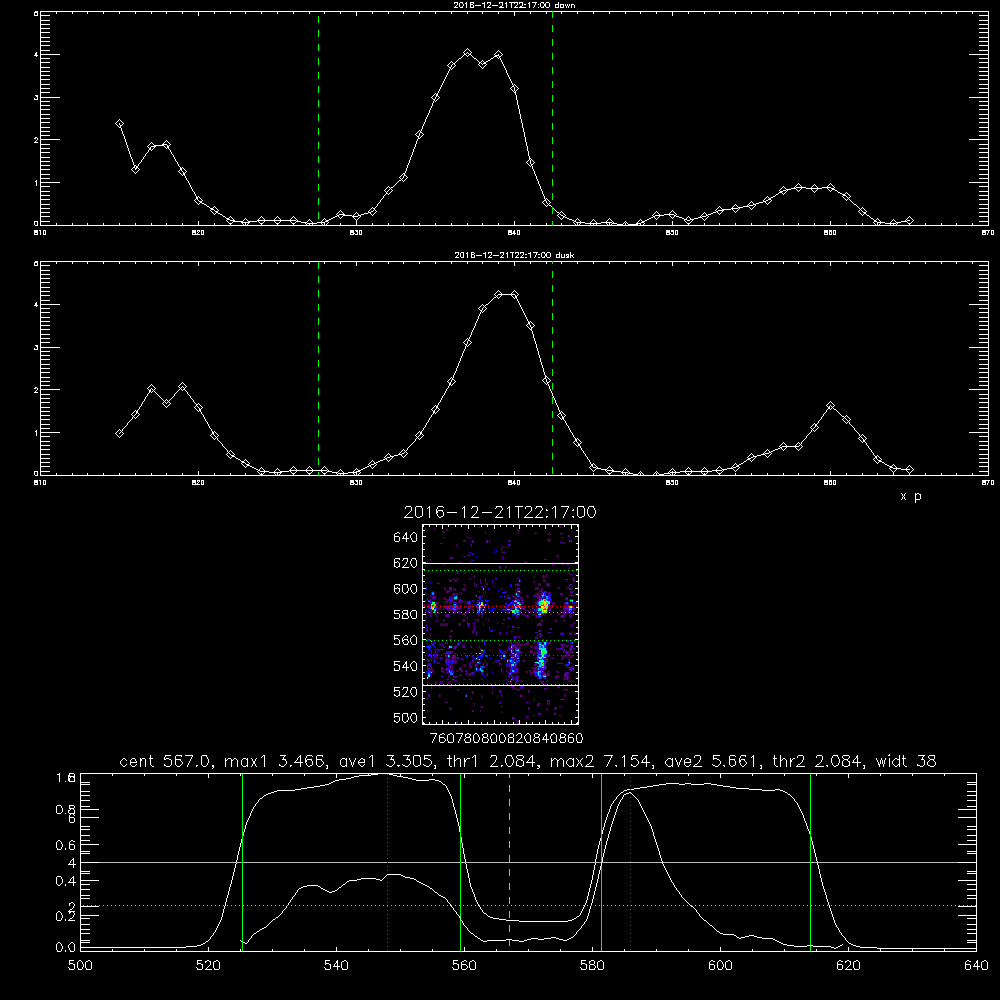Select the orange dashed center line in the bottom plot

coord(509,861)
